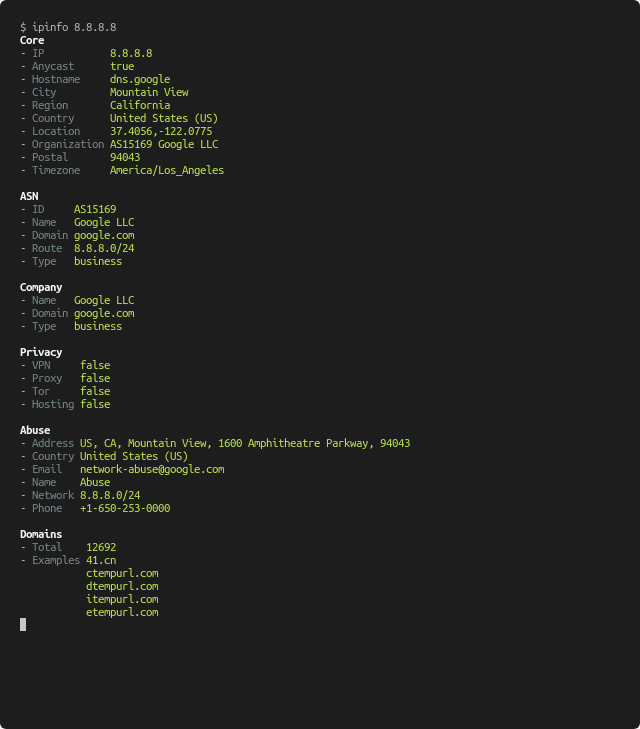Click ASN type value 'business'

98,262
